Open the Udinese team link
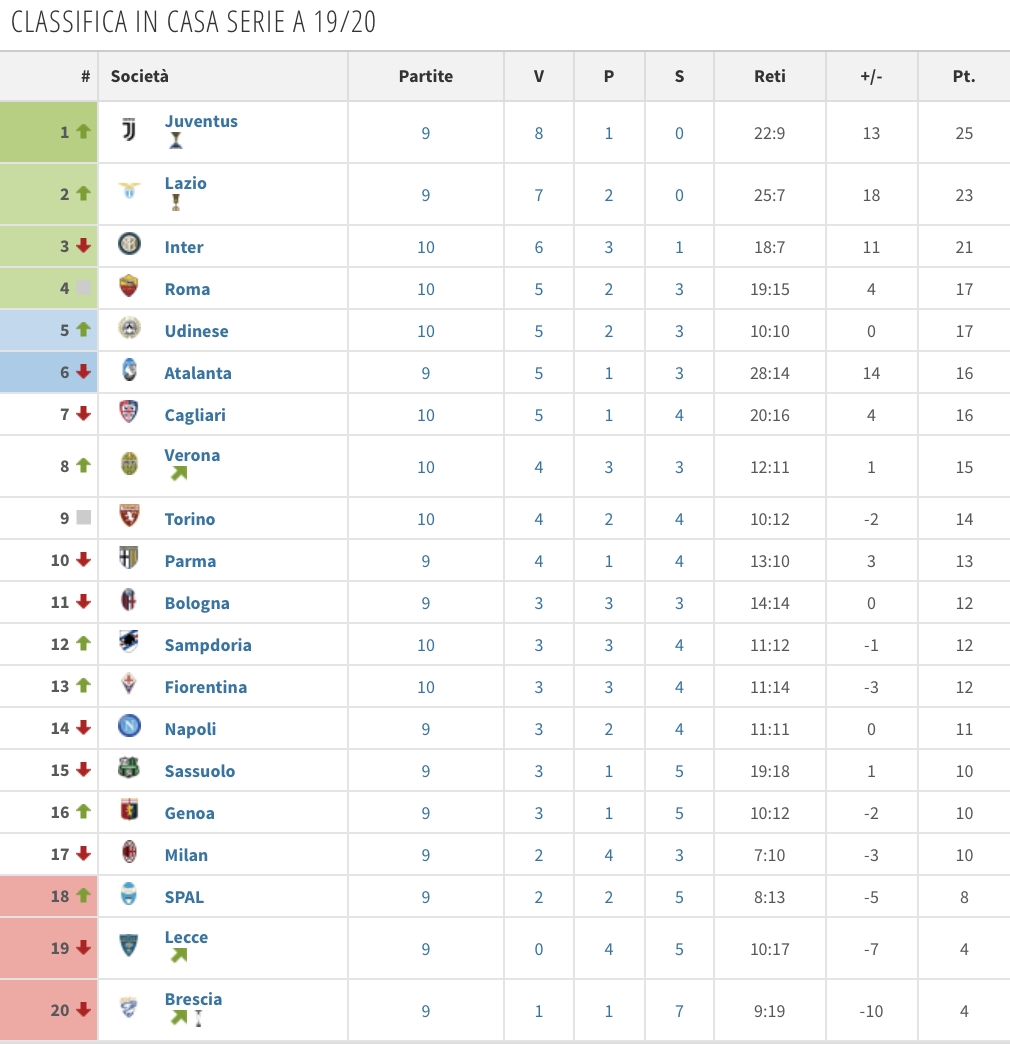Viewport: 1010px width, 1044px height. 196,331
